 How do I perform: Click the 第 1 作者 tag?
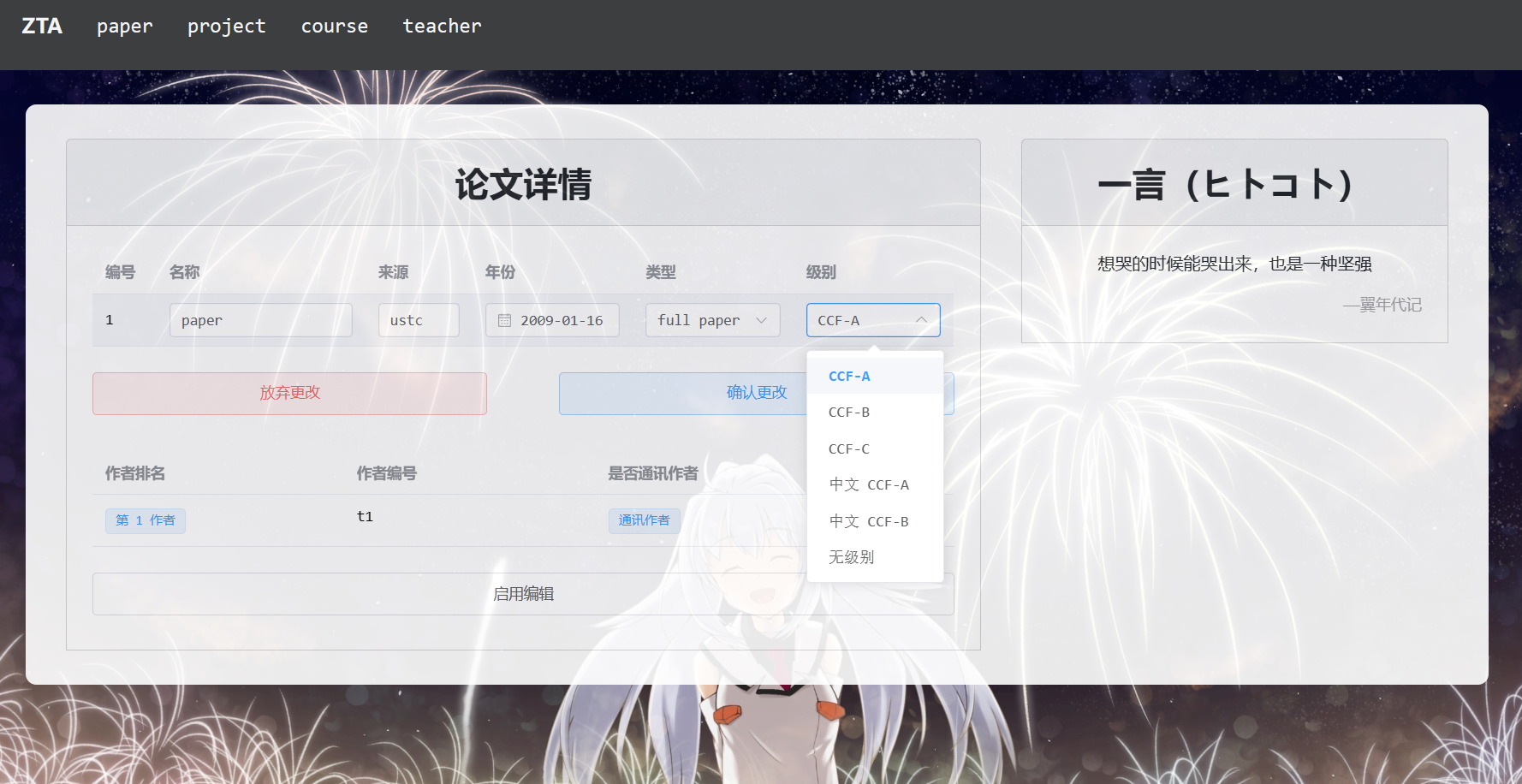[146, 520]
